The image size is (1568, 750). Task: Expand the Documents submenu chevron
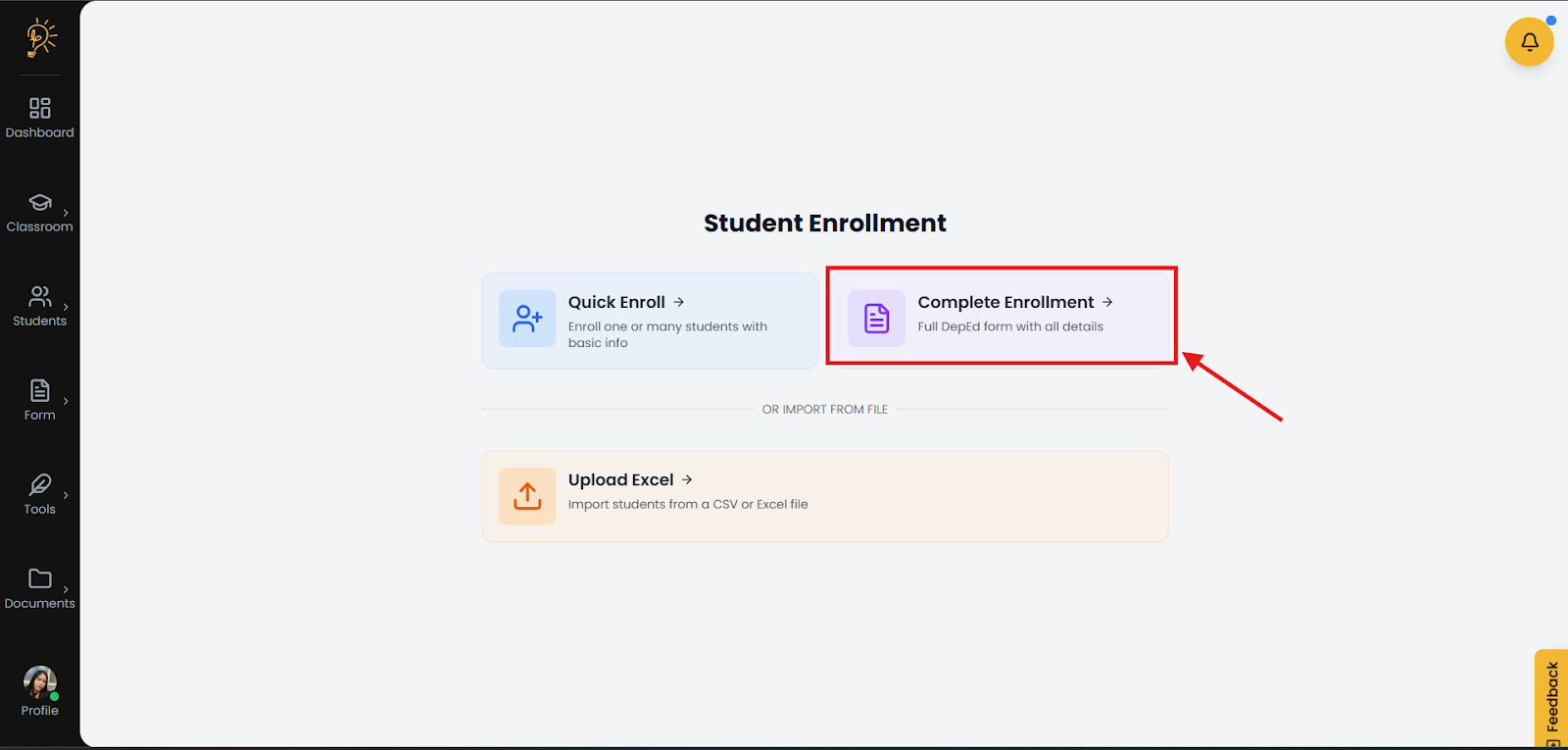(x=66, y=589)
